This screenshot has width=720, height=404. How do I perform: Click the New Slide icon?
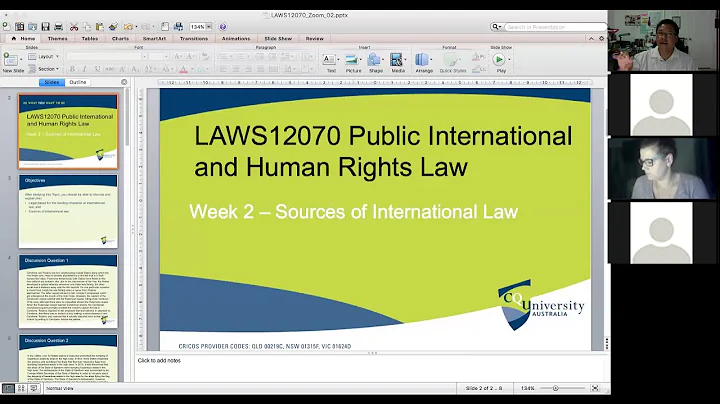10,59
